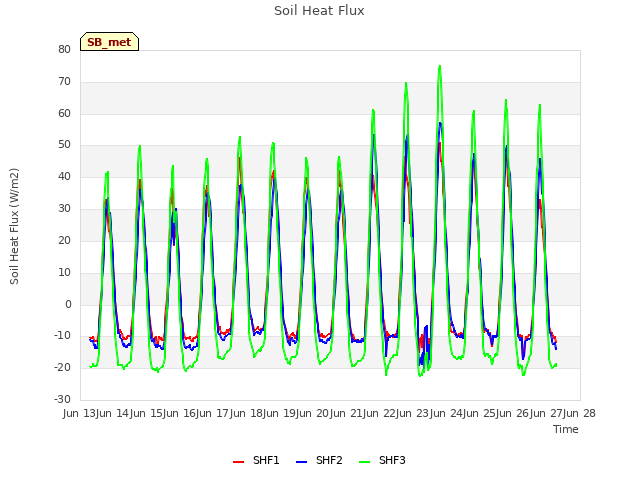Click the y-axis tick label 60

point(64,113)
